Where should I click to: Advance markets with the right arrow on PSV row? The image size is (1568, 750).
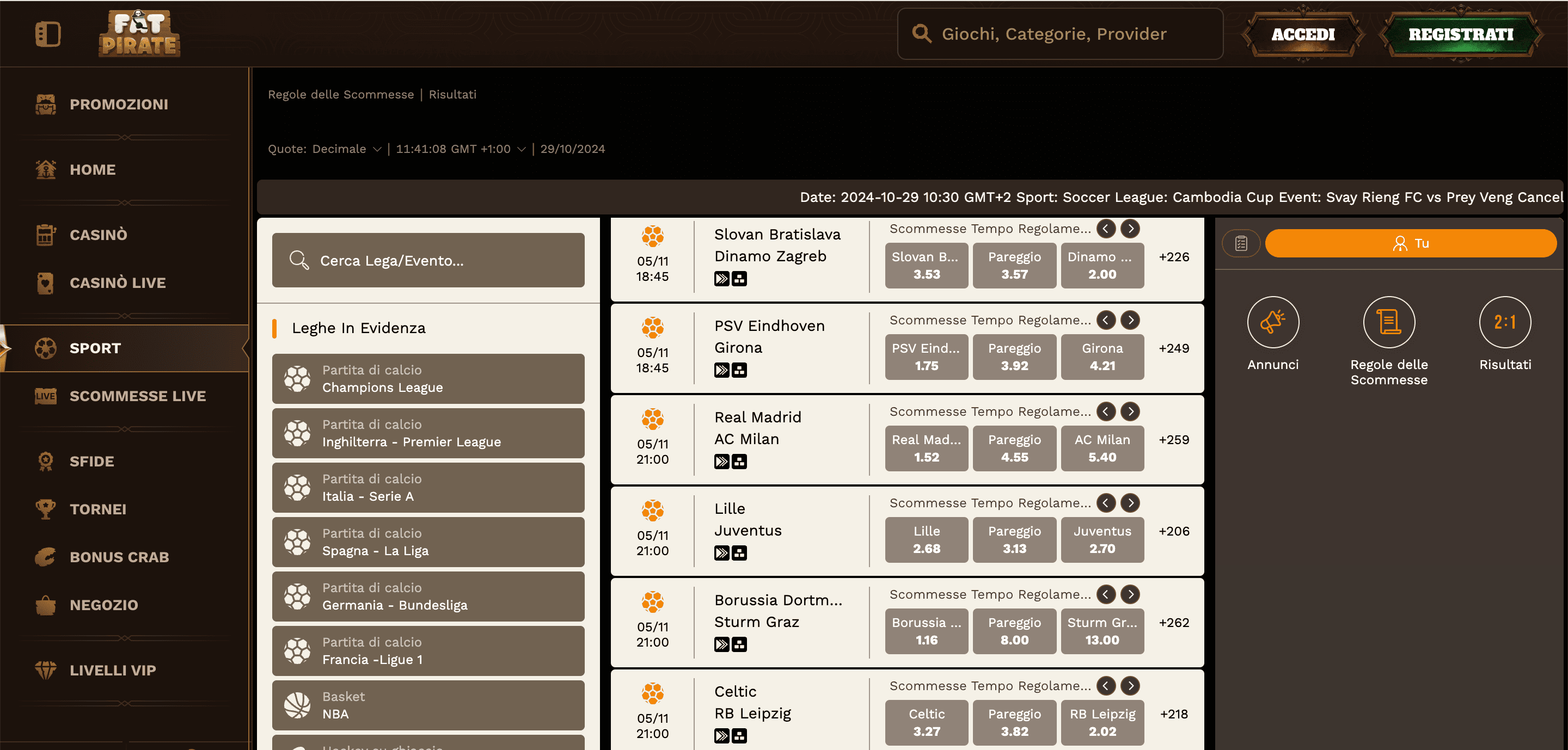click(1130, 320)
